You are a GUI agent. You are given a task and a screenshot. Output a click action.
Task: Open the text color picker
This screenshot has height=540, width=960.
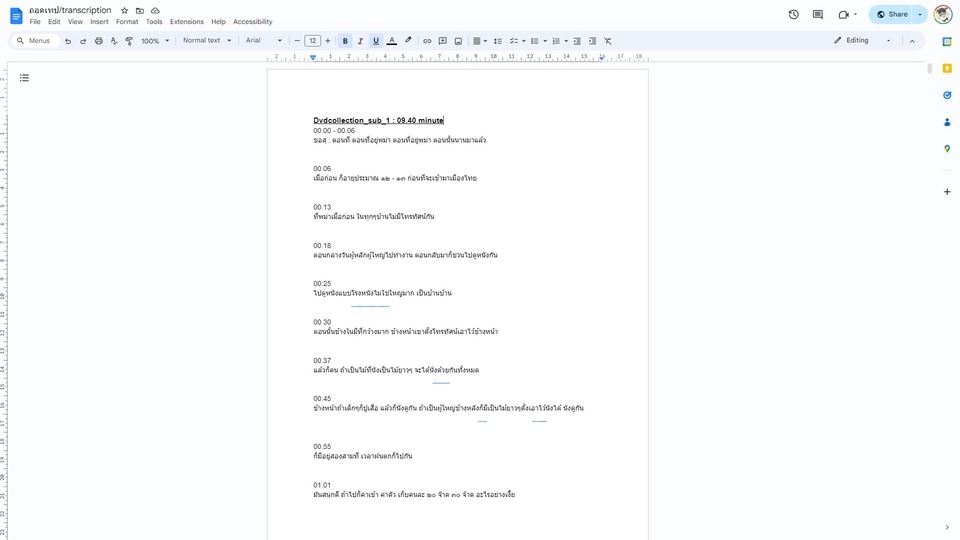pos(392,41)
